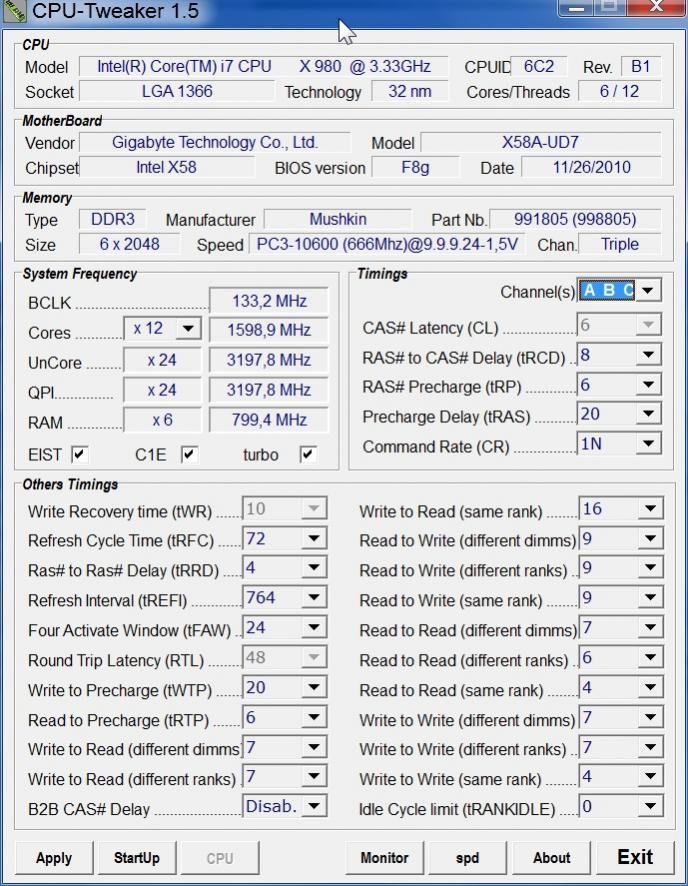Screen dimensions: 688x886
Task: Click the X58A-UD7 motherboard model value
Action: tap(541, 142)
